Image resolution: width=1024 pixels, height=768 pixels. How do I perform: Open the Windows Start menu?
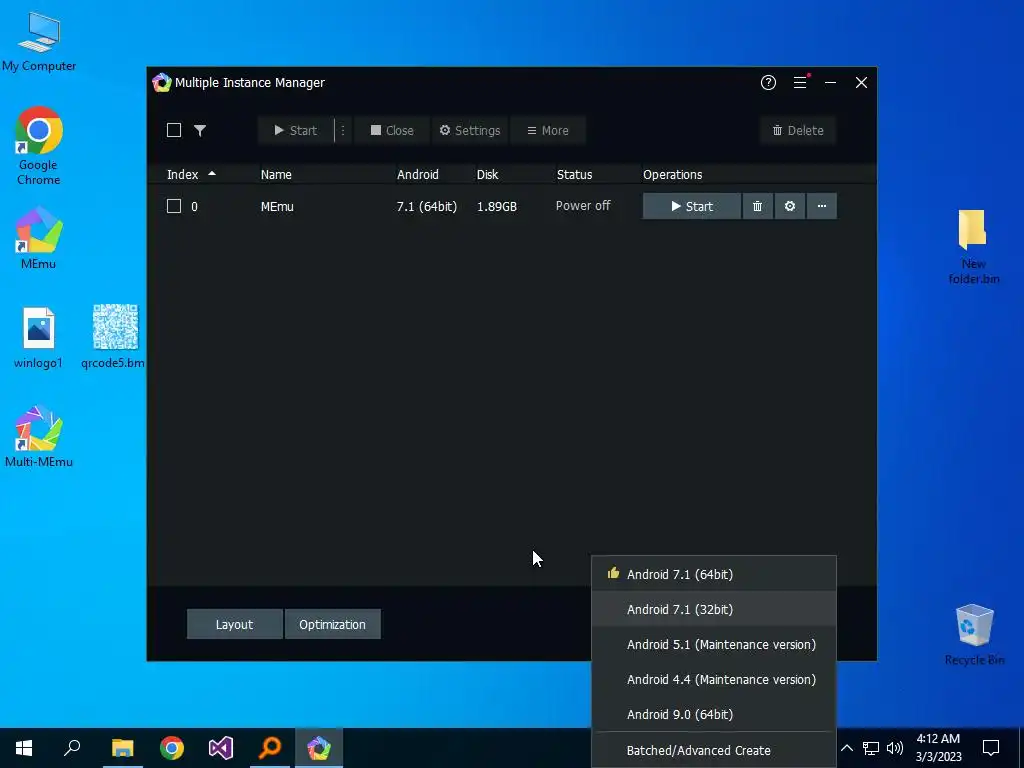click(24, 748)
